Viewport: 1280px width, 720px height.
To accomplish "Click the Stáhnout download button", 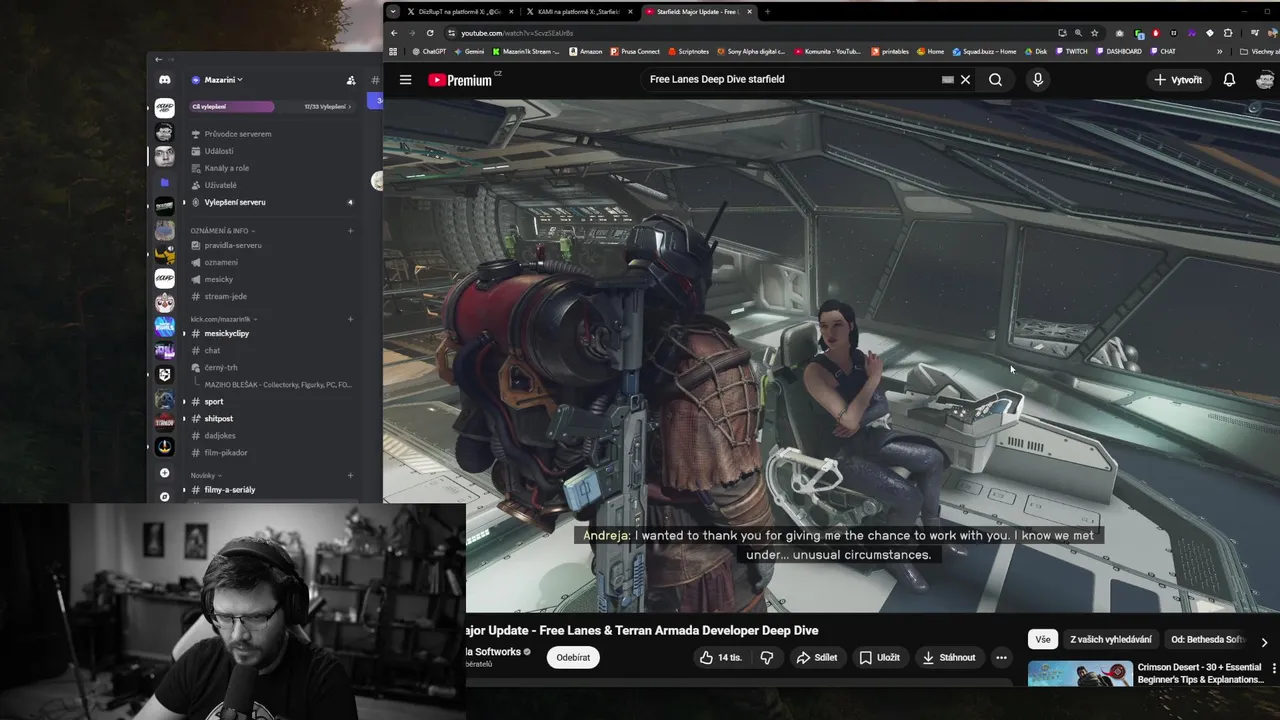I will (948, 657).
